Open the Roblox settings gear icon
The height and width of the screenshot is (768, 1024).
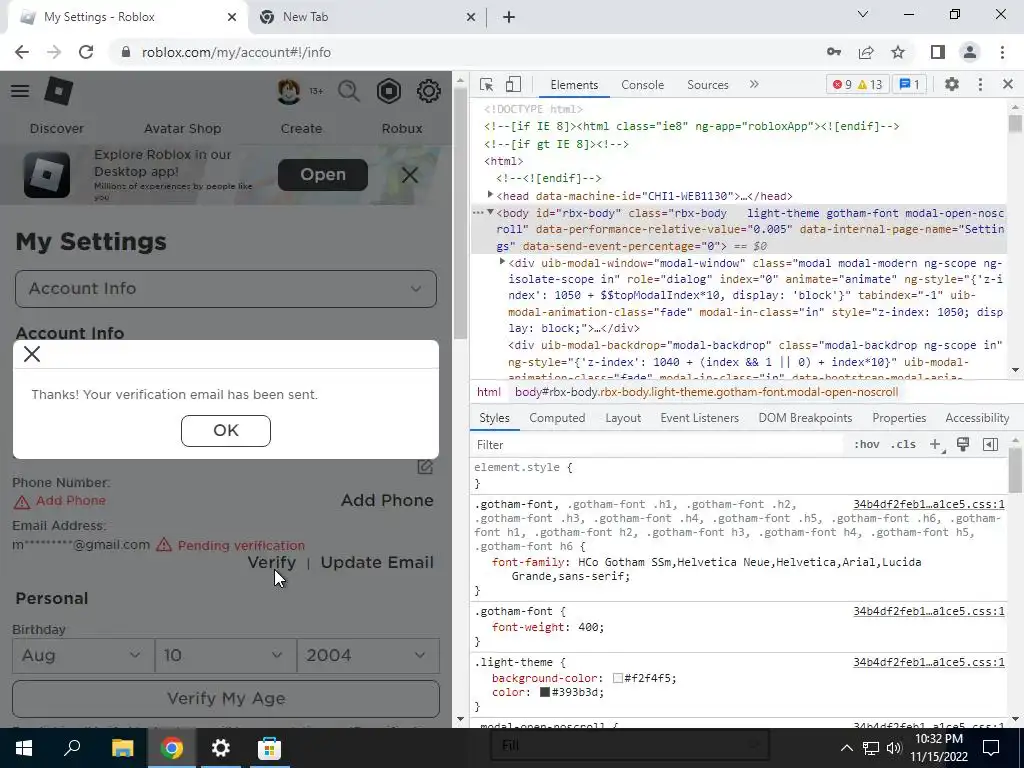428,91
